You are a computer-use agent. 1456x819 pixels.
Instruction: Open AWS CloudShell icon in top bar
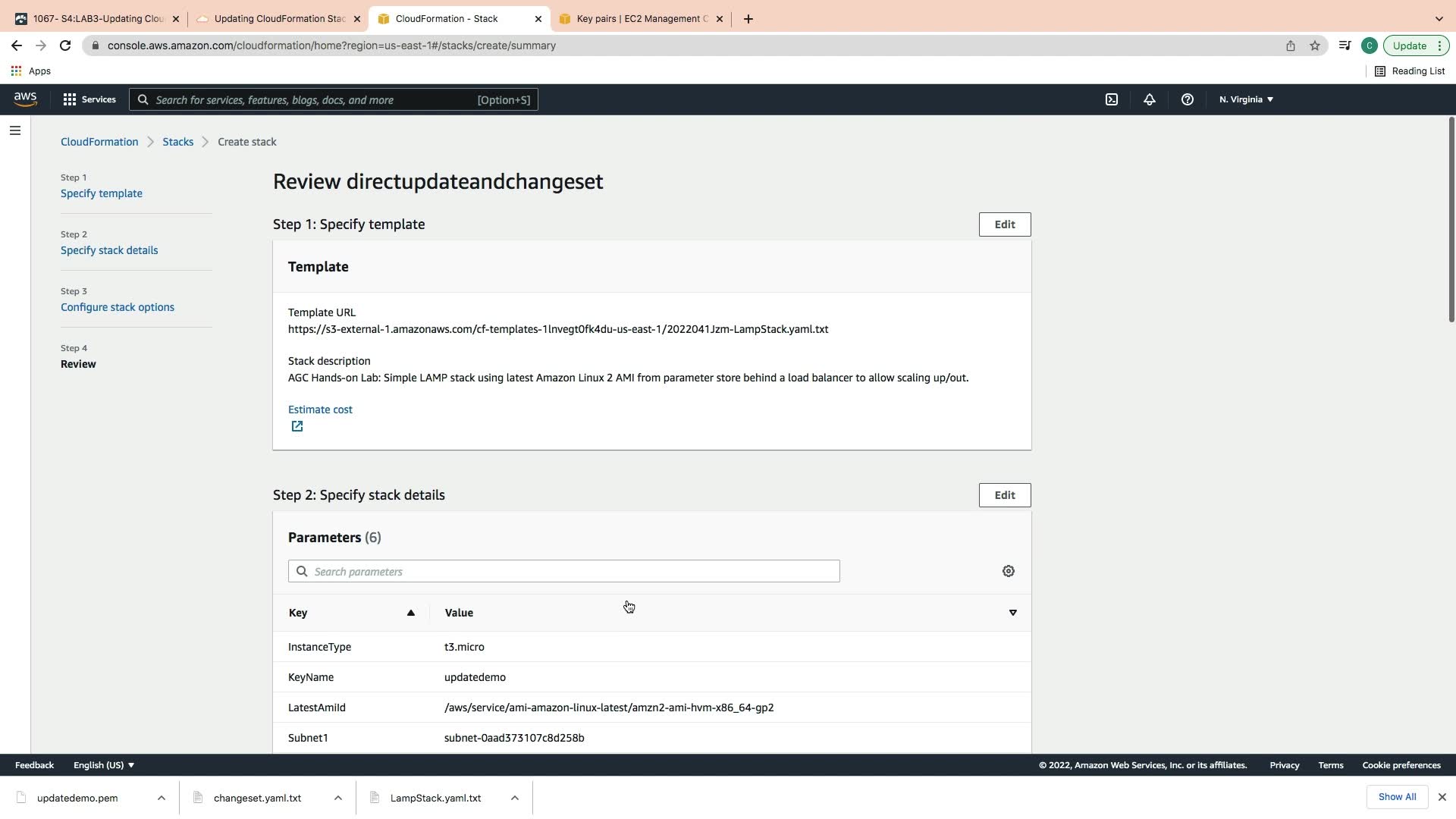pyautogui.click(x=1112, y=99)
